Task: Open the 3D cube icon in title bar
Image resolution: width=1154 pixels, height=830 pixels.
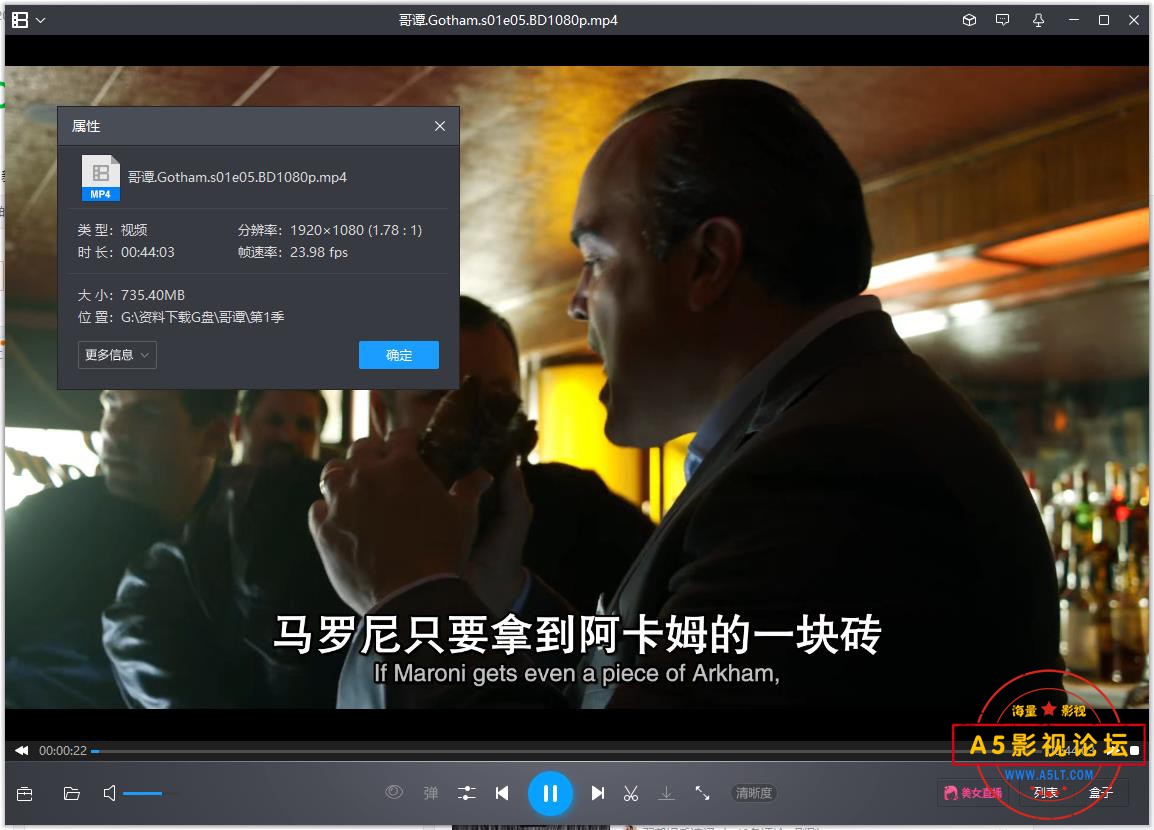Action: (969, 20)
